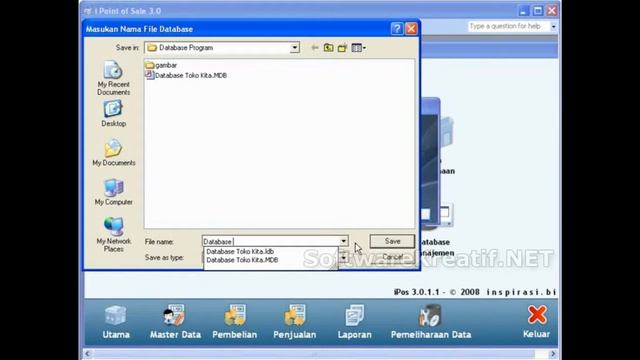Select the gambar folder
Image resolution: width=640 pixels, height=360 pixels.
coord(161,65)
